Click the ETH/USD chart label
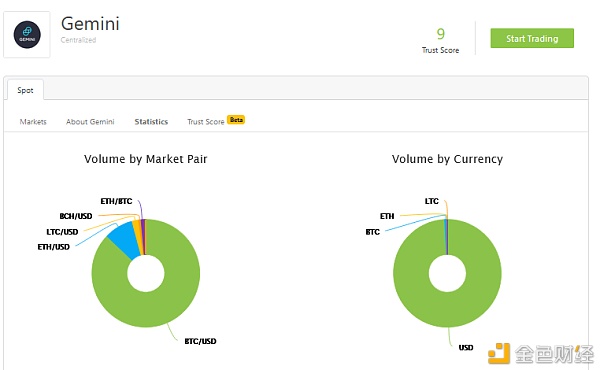 pyautogui.click(x=54, y=247)
